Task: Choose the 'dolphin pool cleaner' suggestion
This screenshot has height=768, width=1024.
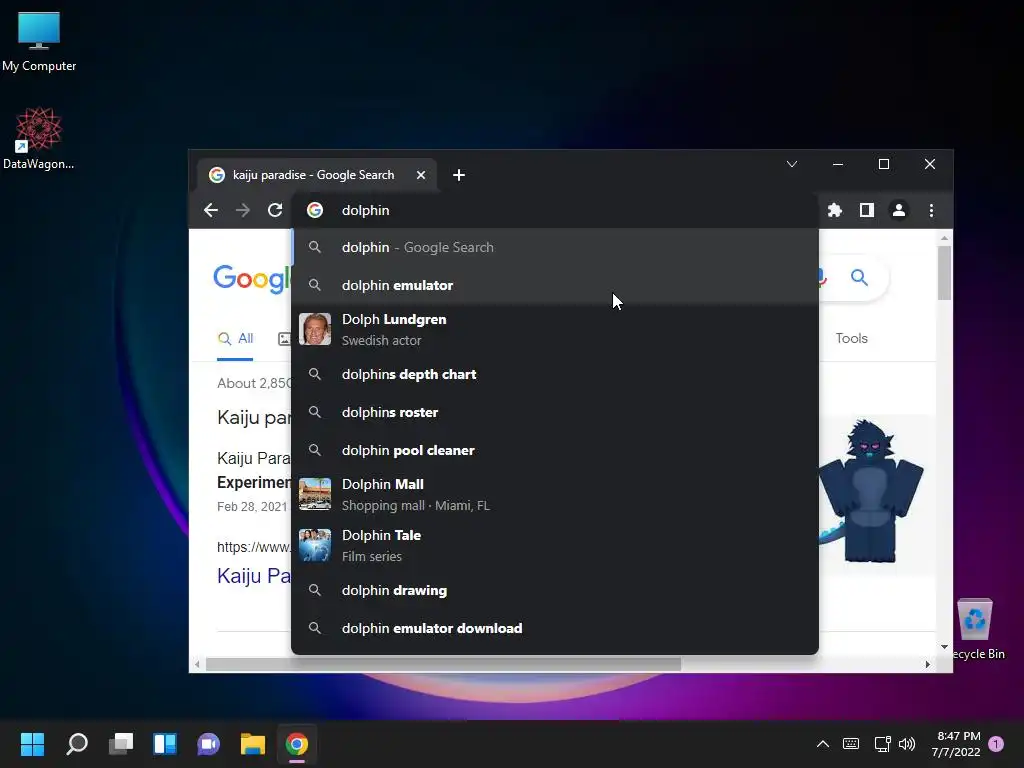Action: click(555, 450)
